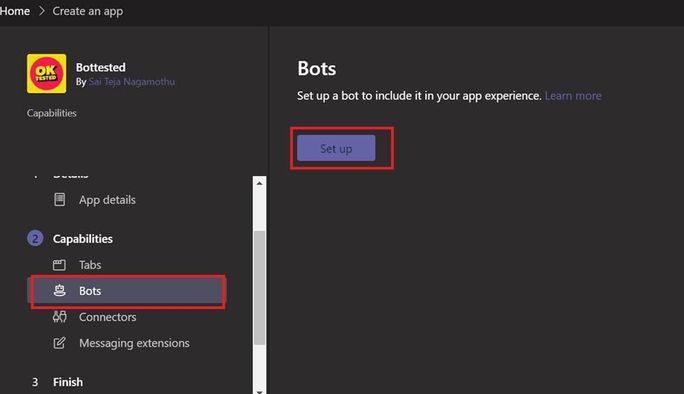The height and width of the screenshot is (394, 684).
Task: Click the Bots page heading
Action: pyautogui.click(x=317, y=69)
